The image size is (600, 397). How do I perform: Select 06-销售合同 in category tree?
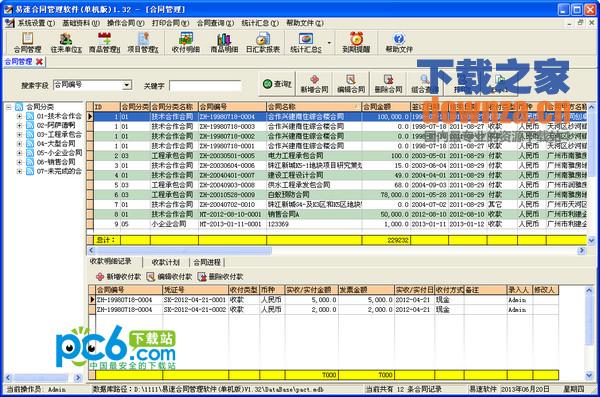(x=56, y=162)
